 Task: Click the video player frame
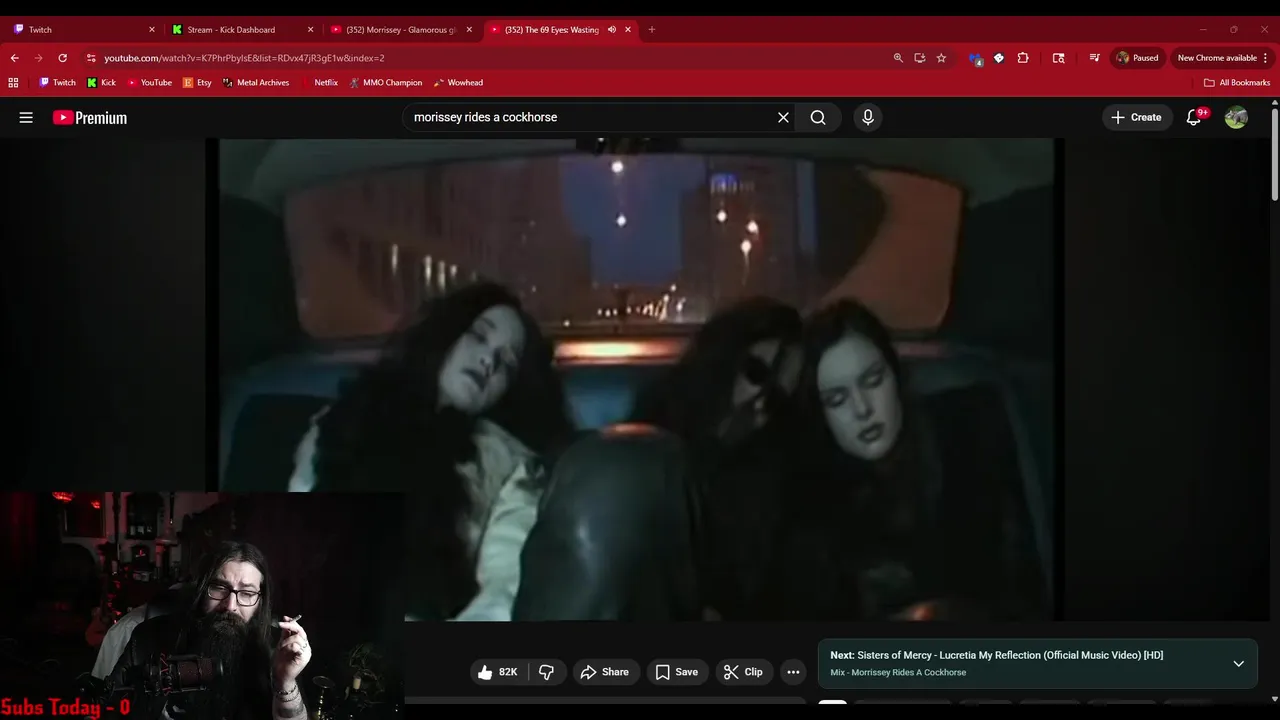[636, 380]
